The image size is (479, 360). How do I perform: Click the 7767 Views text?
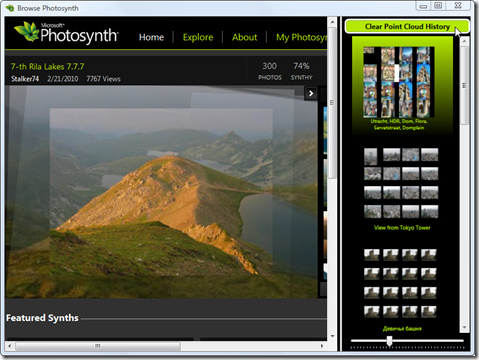coord(103,79)
